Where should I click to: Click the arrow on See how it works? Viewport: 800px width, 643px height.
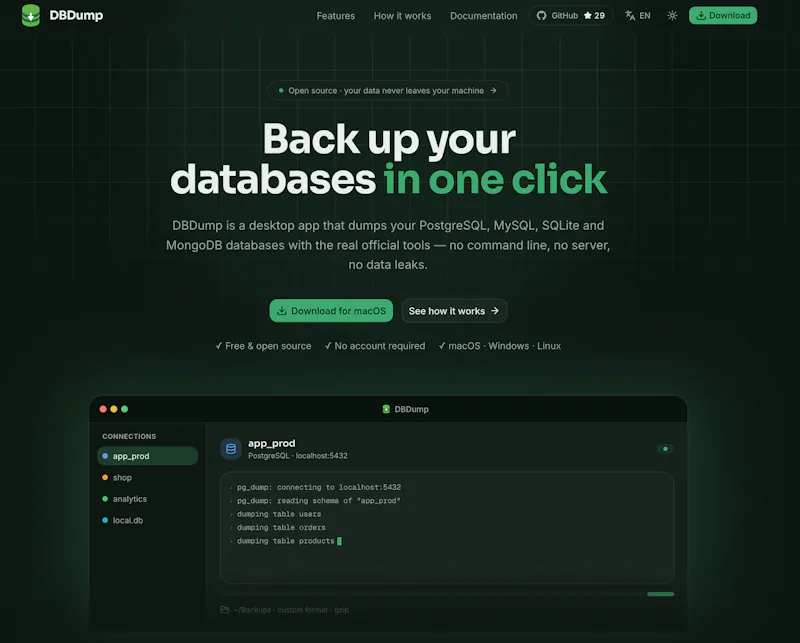point(494,311)
